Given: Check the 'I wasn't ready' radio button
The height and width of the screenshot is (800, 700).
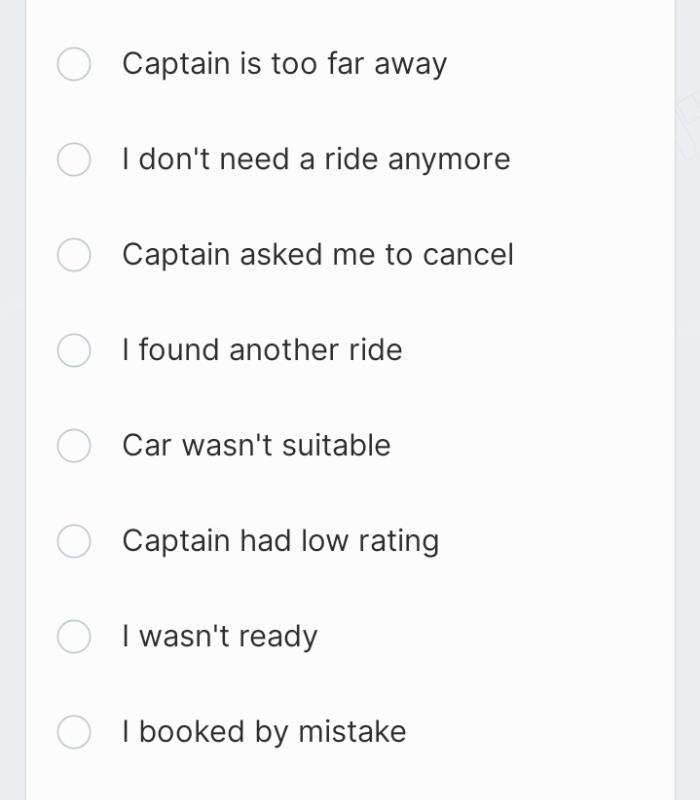Looking at the screenshot, I should [74, 636].
